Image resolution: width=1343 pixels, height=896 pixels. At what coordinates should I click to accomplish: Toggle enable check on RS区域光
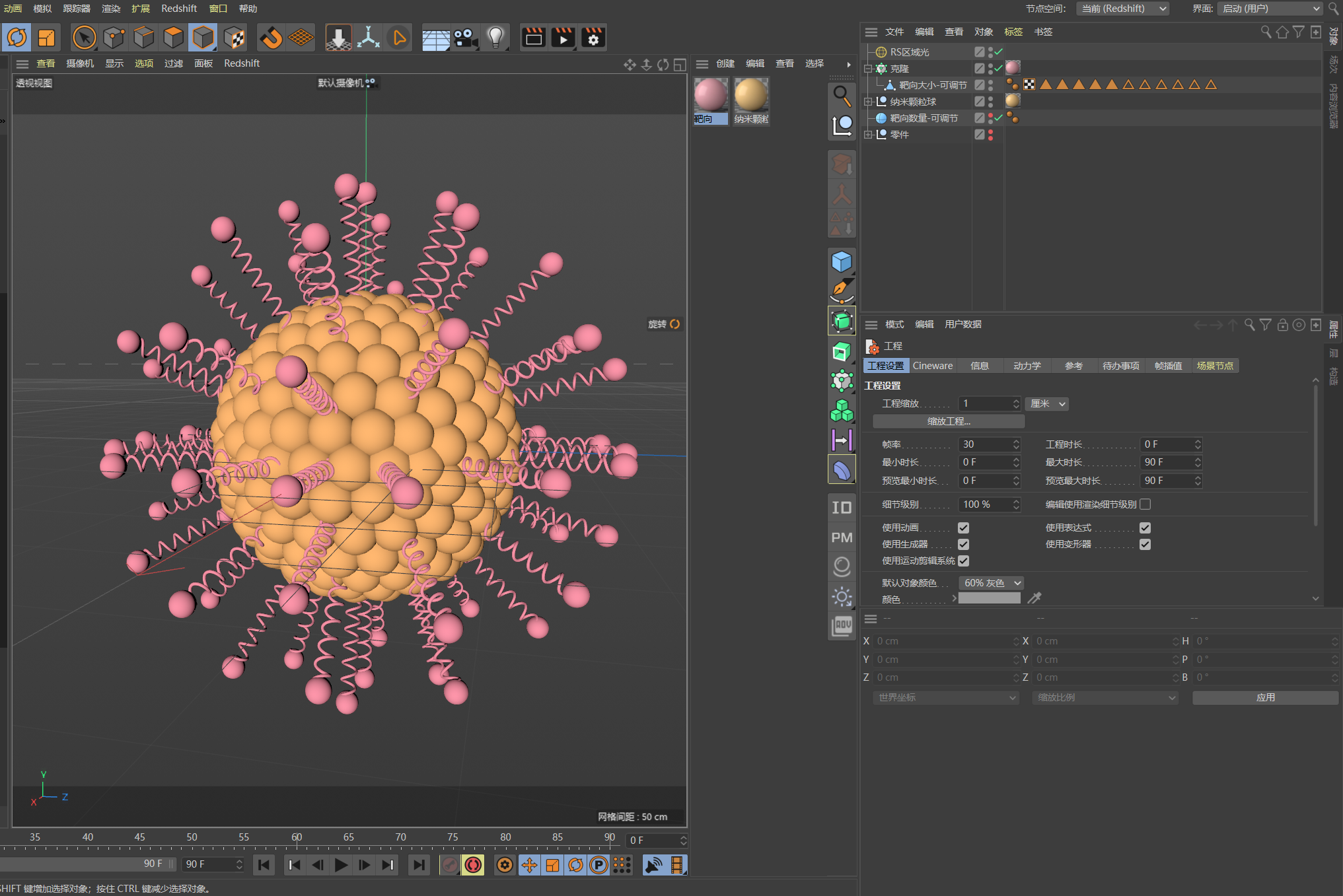click(x=999, y=52)
